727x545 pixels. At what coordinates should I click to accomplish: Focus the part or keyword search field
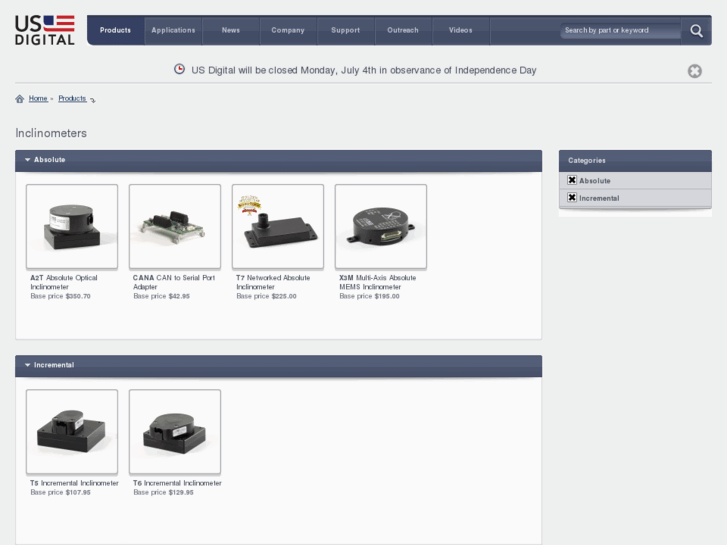click(620, 31)
